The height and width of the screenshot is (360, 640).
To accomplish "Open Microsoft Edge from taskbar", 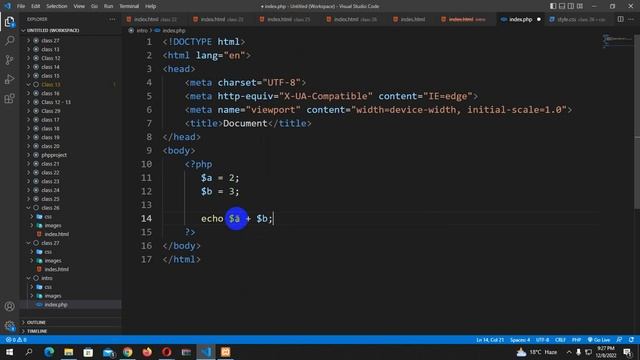I will (49, 352).
